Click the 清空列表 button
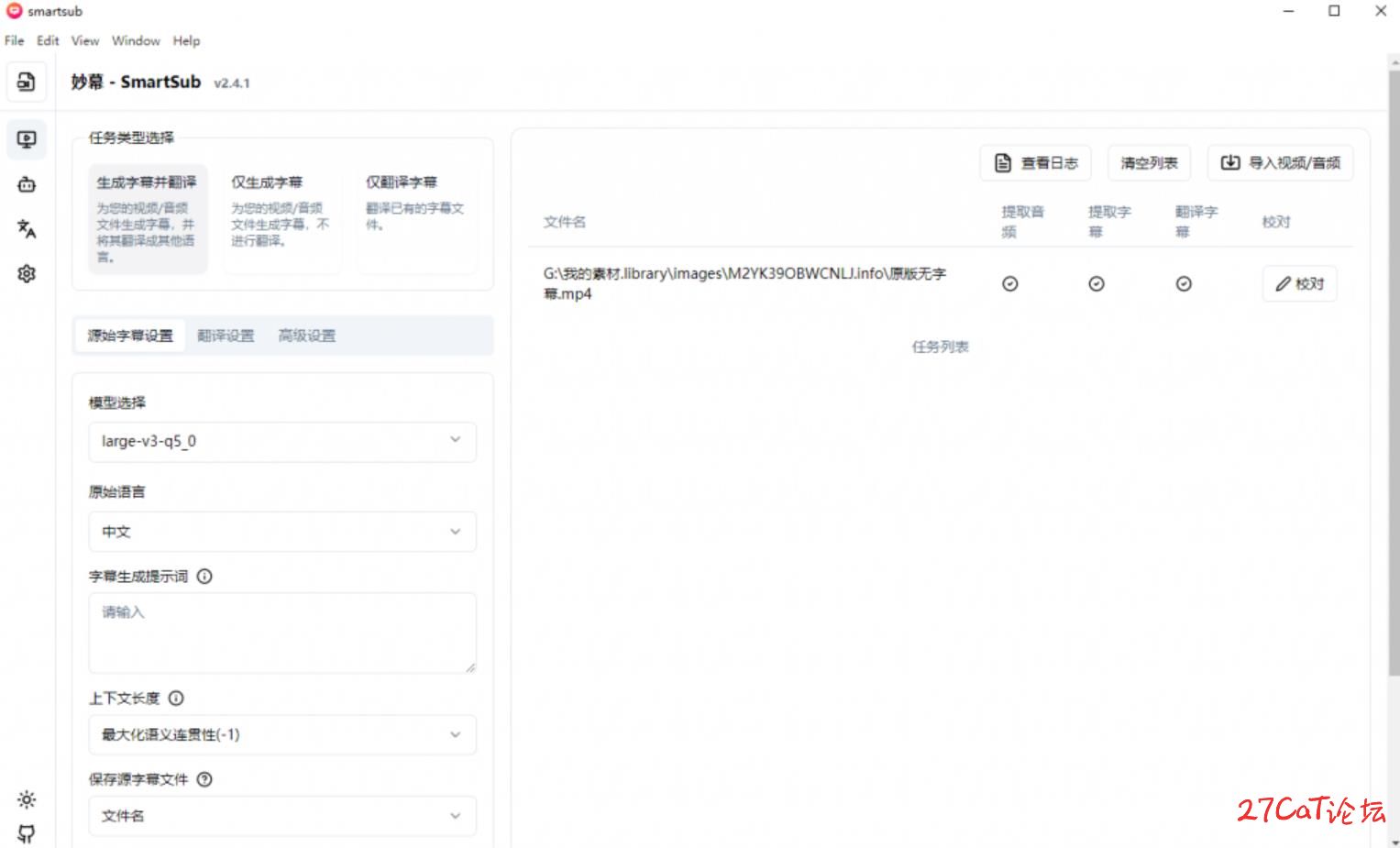Image resolution: width=1400 pixels, height=848 pixels. tap(1149, 163)
